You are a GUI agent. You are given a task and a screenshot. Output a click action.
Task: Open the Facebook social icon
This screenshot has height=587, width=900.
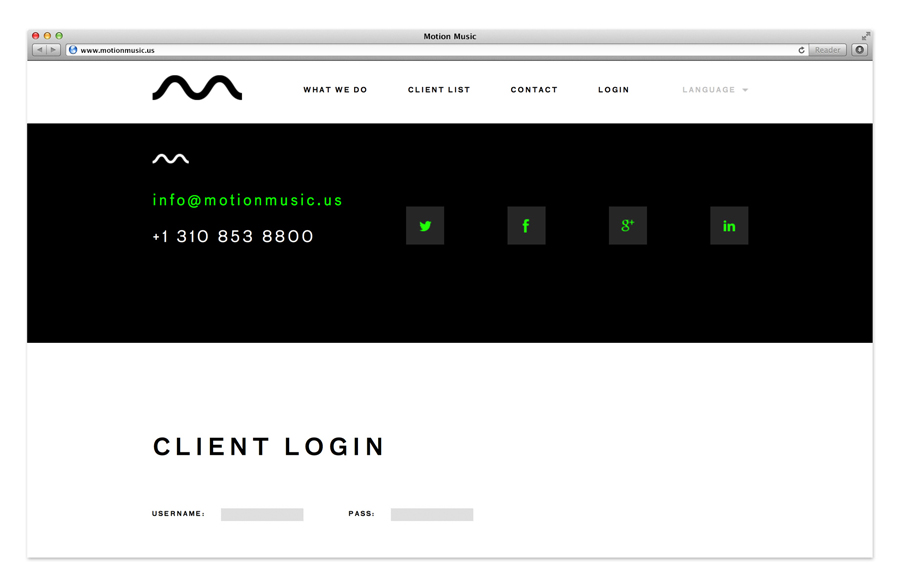click(526, 226)
